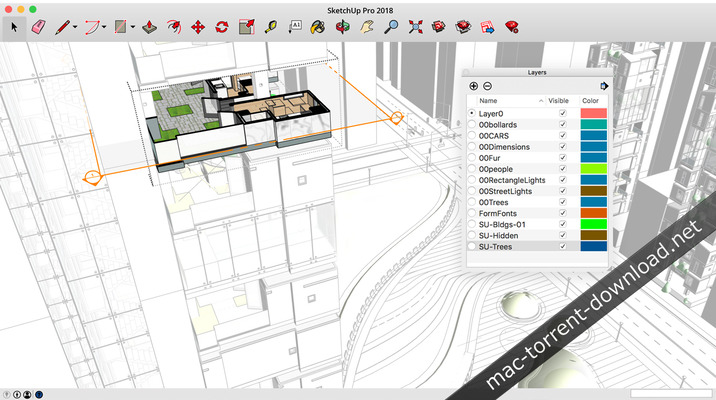The height and width of the screenshot is (400, 716).
Task: Uncheck visibility for 00CARS layer
Action: click(x=562, y=136)
